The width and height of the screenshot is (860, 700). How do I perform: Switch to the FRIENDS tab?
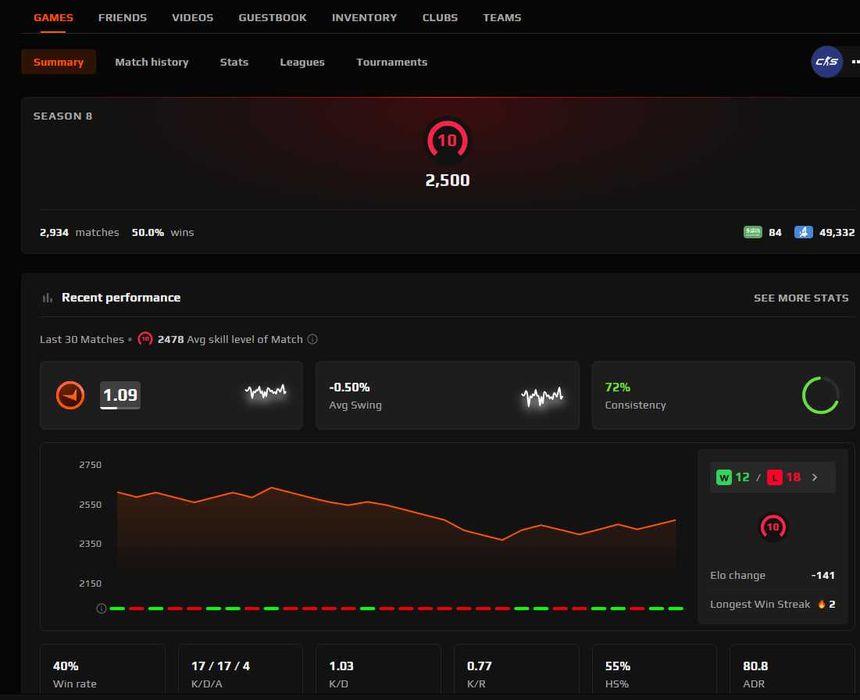[122, 18]
